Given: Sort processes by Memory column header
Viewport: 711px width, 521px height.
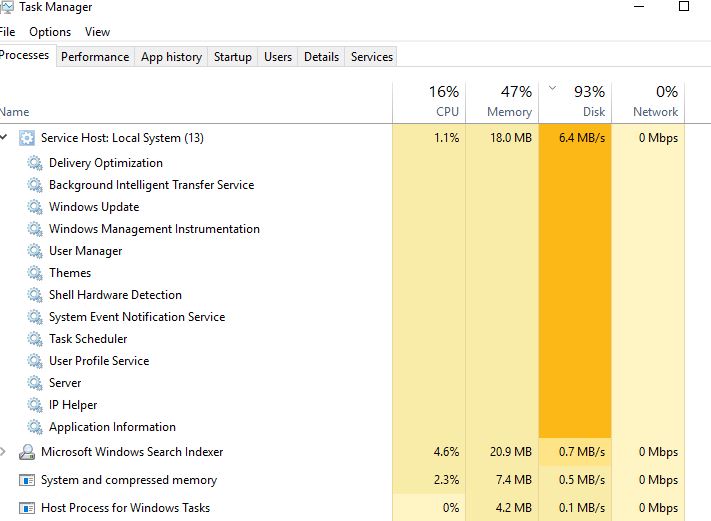Looking at the screenshot, I should click(509, 112).
